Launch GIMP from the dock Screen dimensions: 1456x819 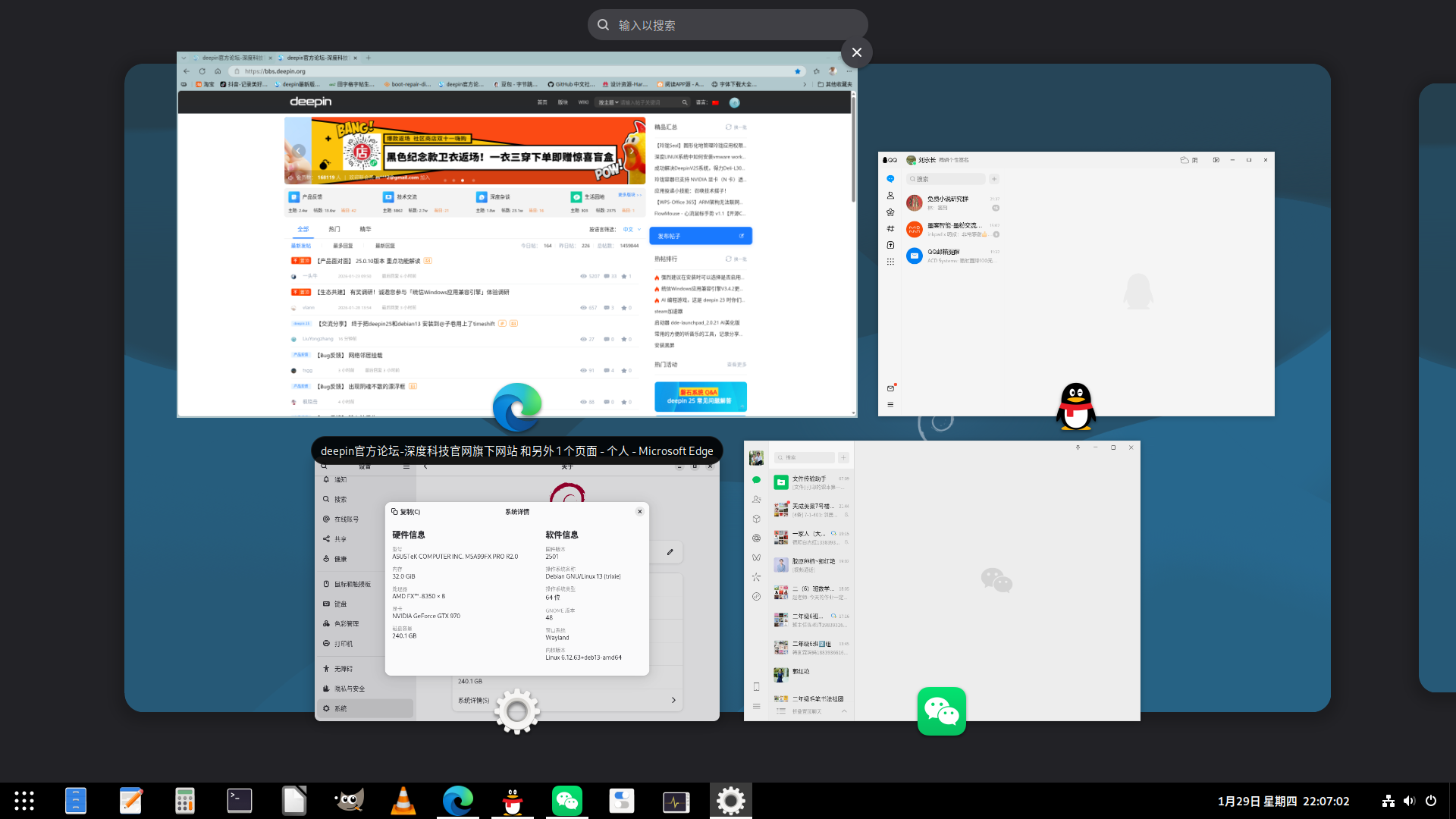point(349,801)
